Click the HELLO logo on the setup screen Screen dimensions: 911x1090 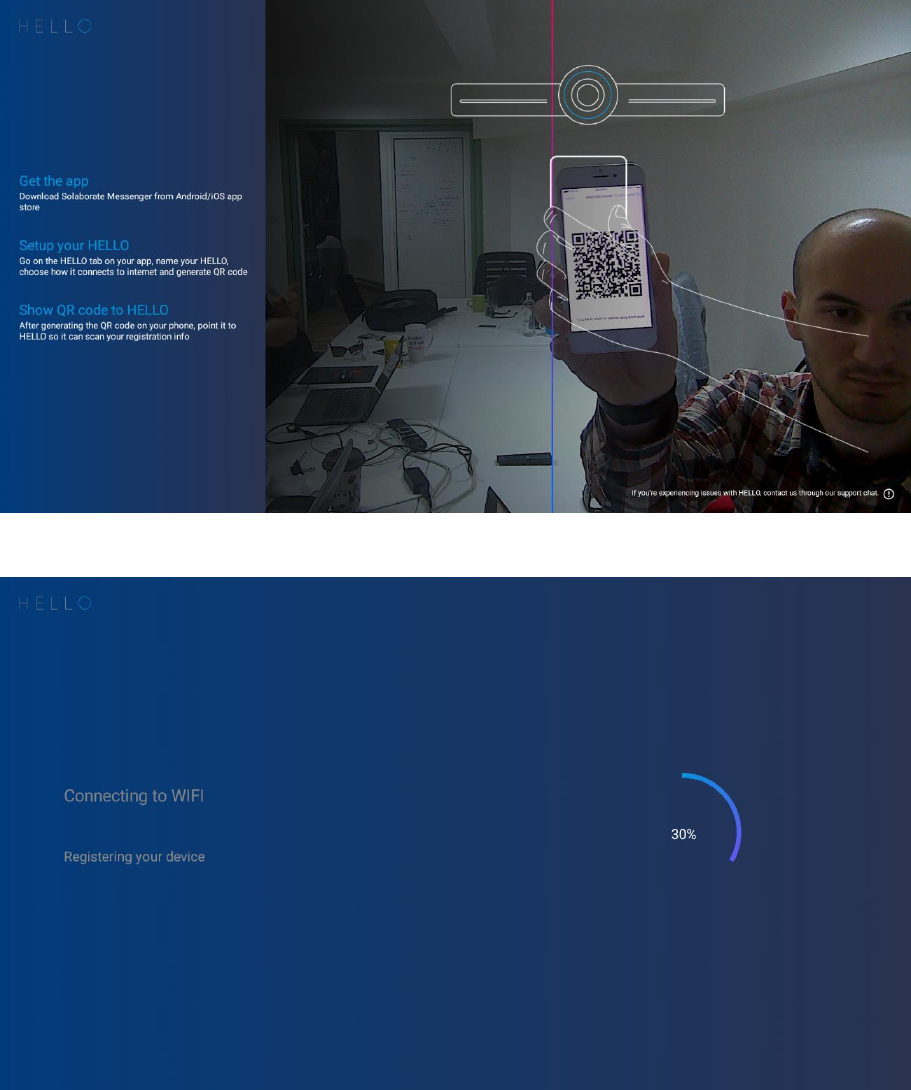pyautogui.click(x=55, y=26)
